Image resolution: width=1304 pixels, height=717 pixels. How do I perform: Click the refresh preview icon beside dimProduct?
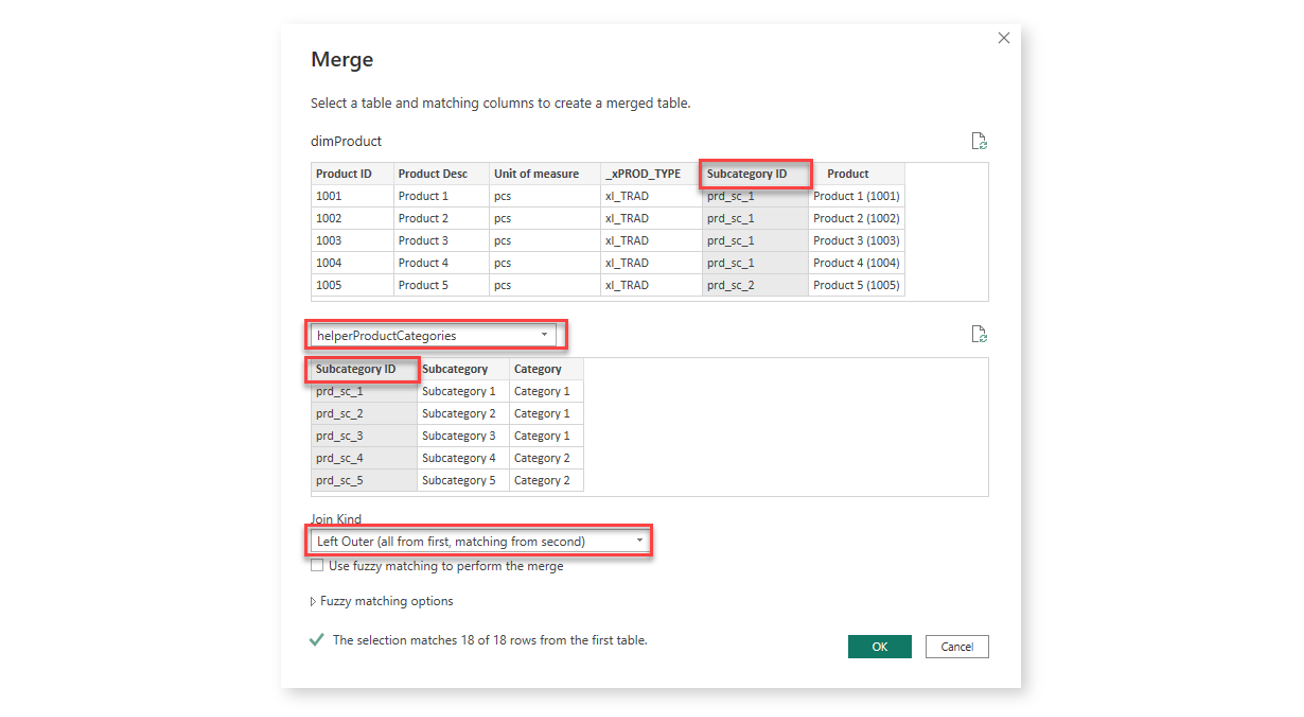pos(979,141)
